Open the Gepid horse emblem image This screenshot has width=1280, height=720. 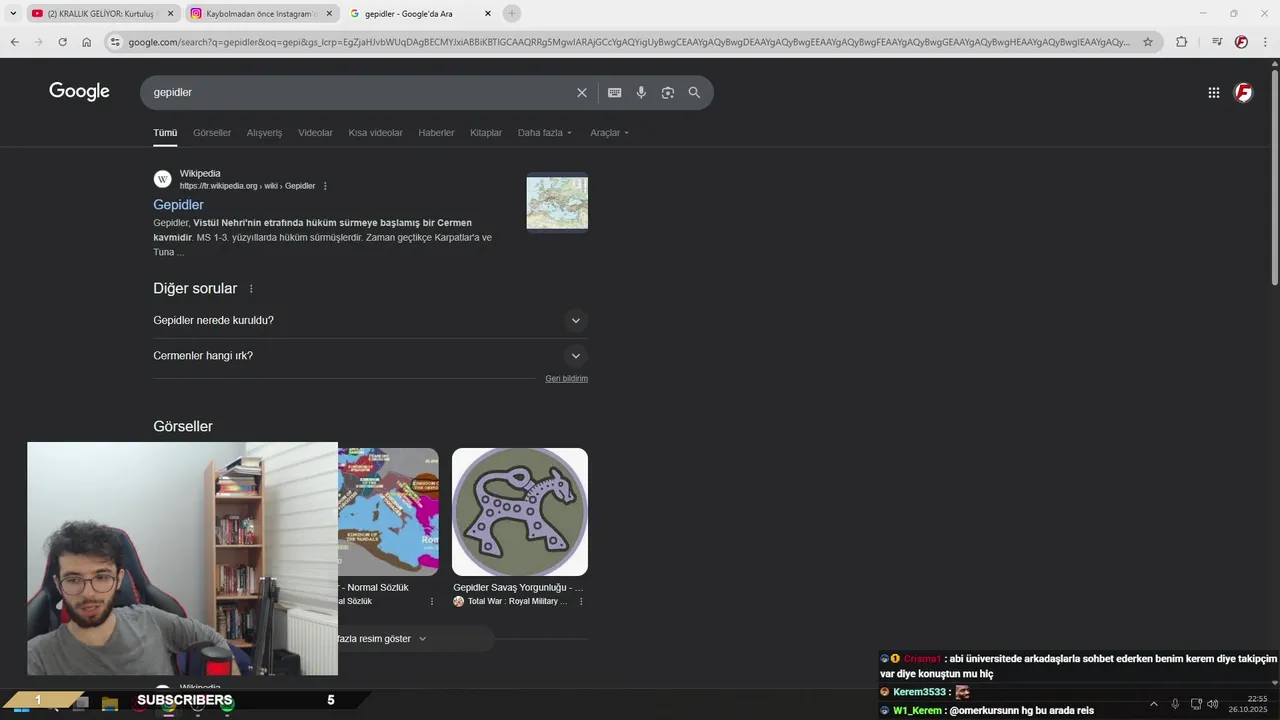coord(520,512)
